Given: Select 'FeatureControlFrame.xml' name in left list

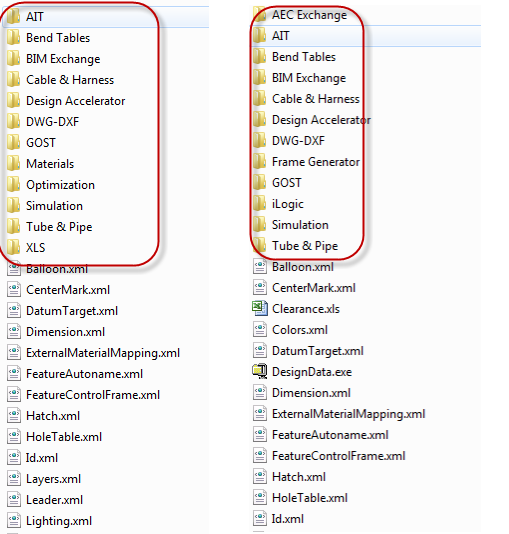Looking at the screenshot, I should click(x=93, y=395).
